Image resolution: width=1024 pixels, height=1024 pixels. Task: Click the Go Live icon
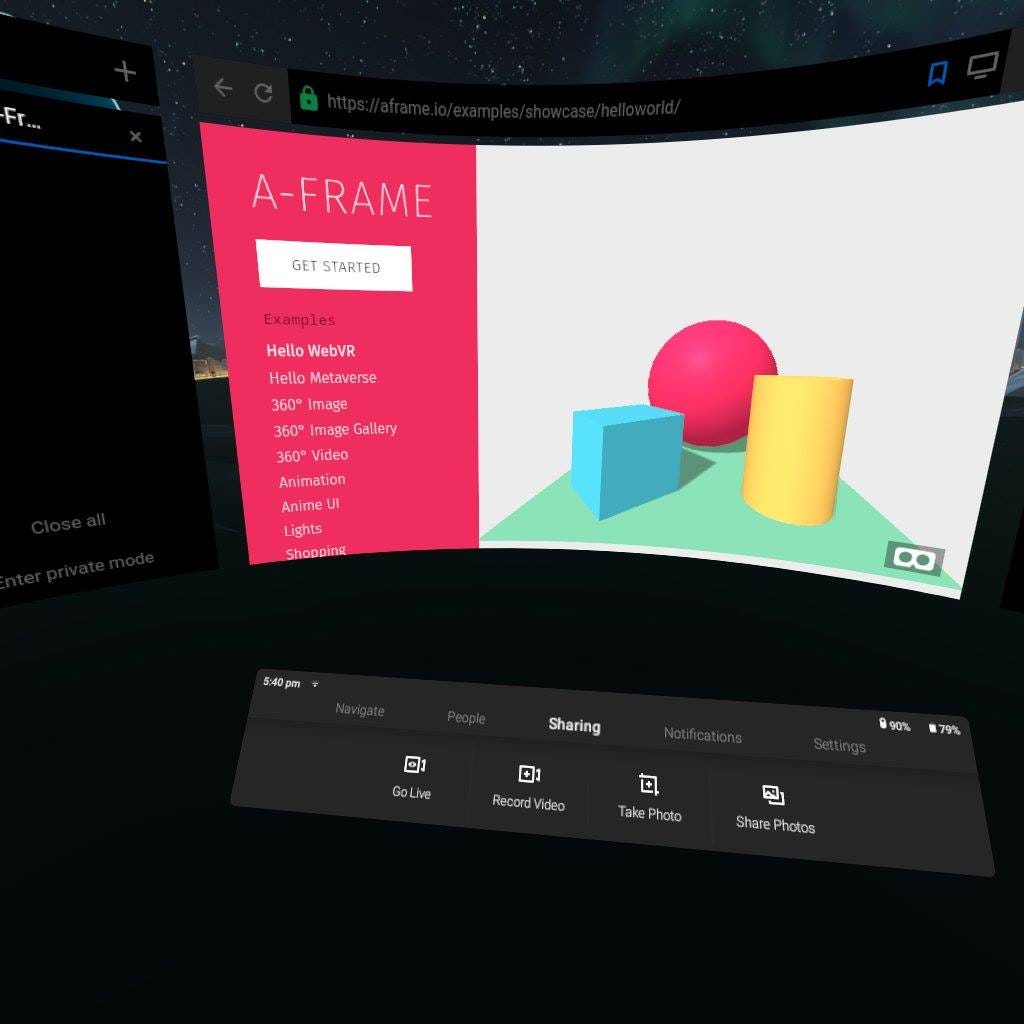click(415, 764)
